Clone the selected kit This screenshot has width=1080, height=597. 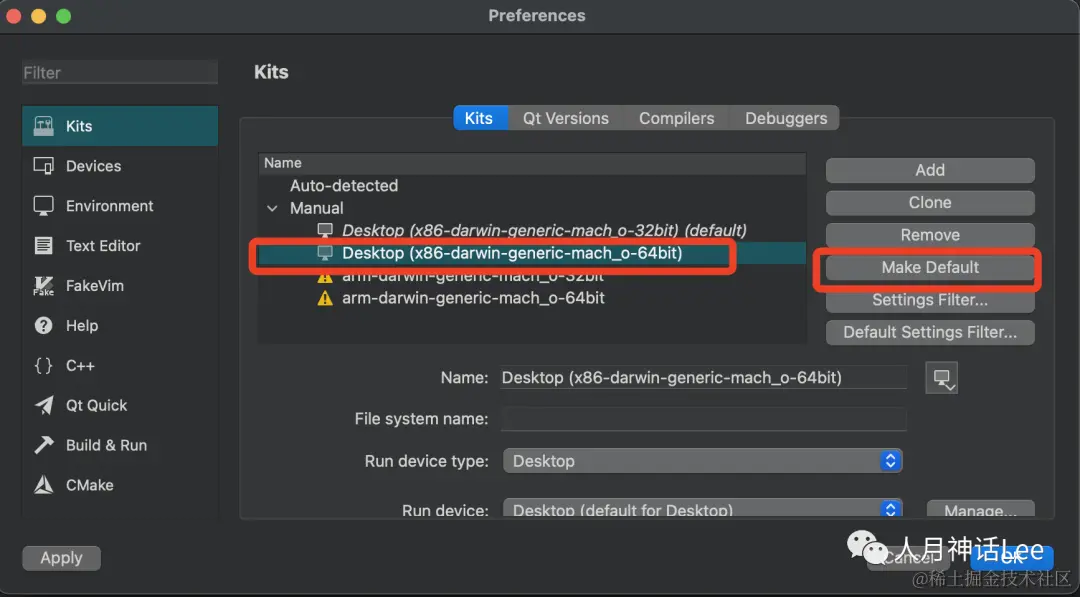[930, 202]
